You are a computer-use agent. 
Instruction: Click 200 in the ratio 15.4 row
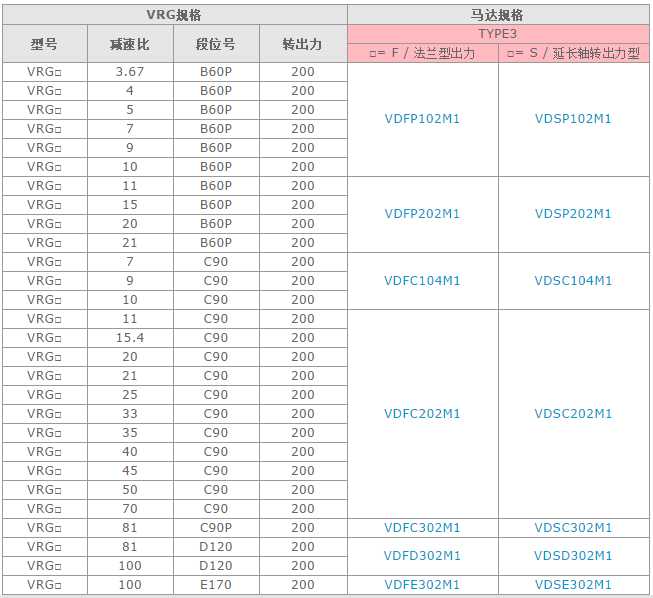tap(303, 338)
